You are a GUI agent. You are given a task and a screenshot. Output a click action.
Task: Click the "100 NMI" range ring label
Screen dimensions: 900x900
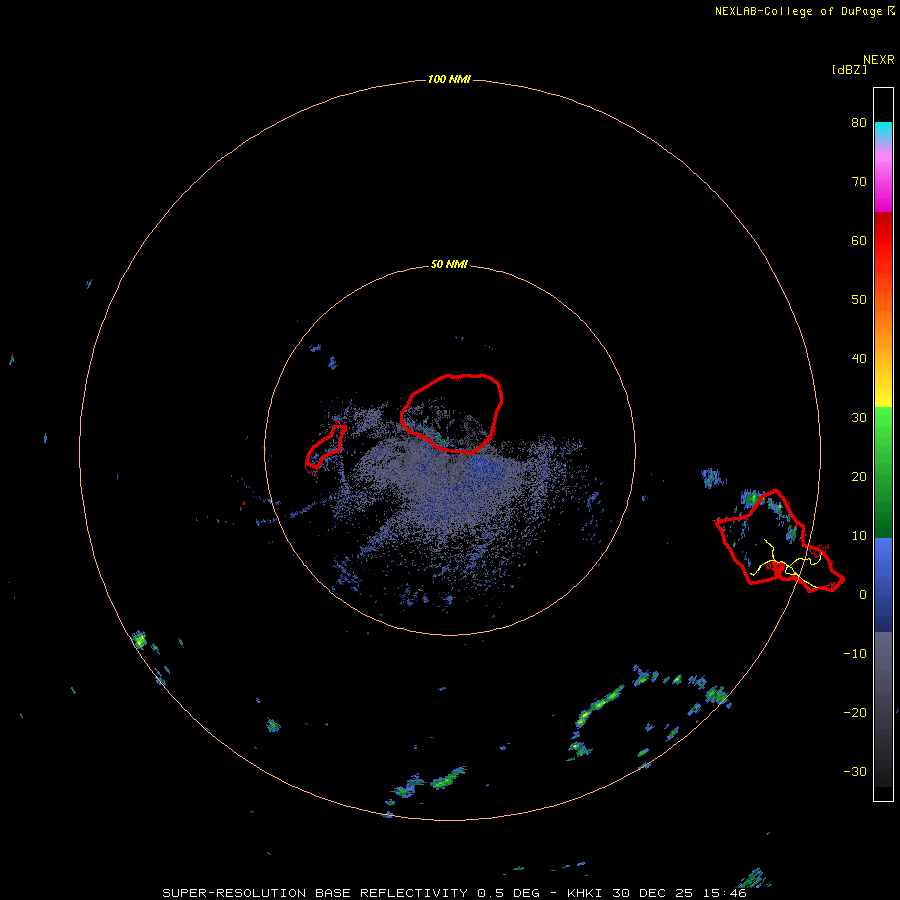click(449, 79)
